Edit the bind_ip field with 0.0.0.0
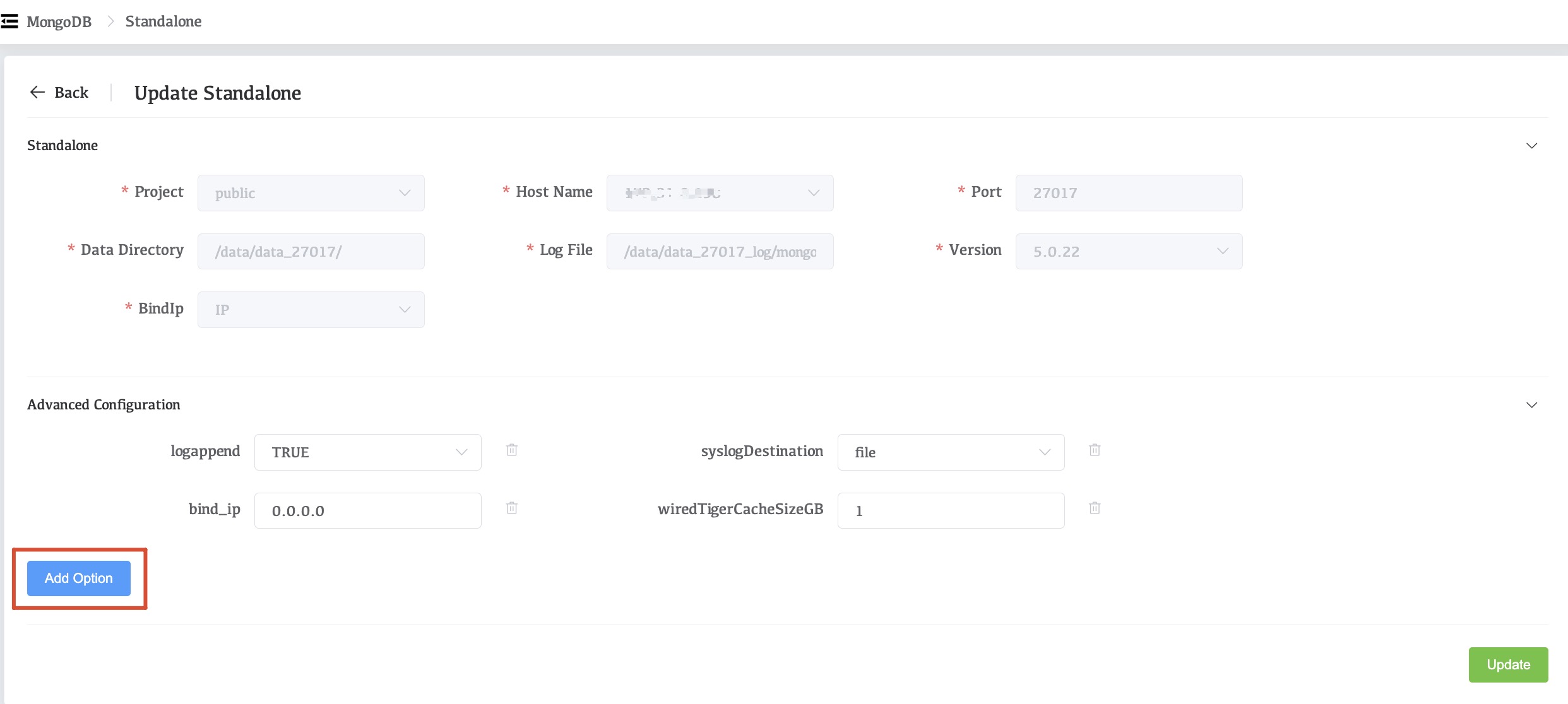 click(x=368, y=511)
